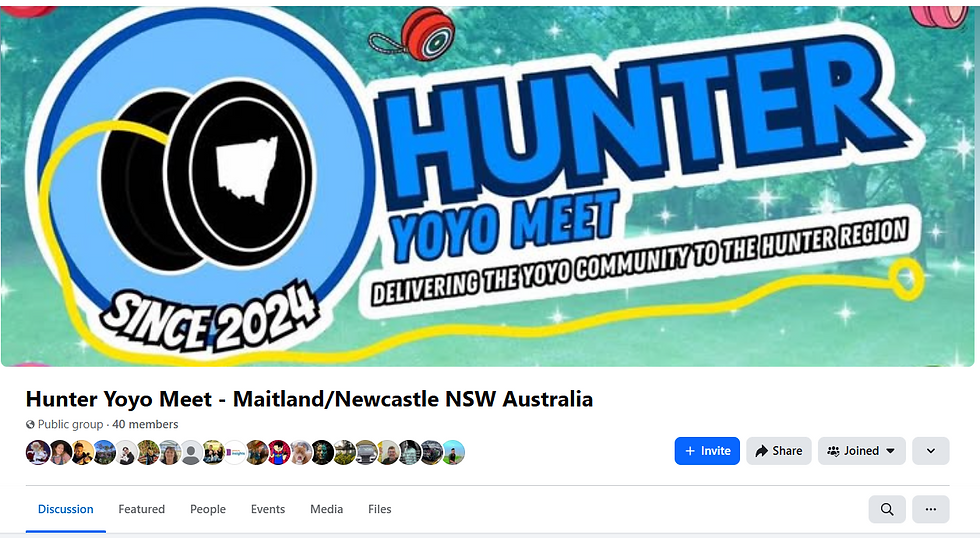Click the 40 members link
The width and height of the screenshot is (980, 538).
tap(145, 424)
